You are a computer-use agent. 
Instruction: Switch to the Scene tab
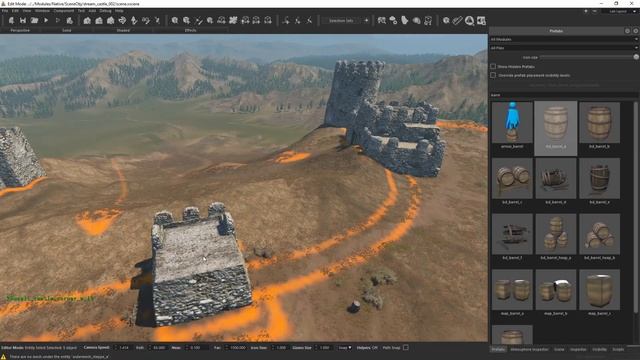559,349
